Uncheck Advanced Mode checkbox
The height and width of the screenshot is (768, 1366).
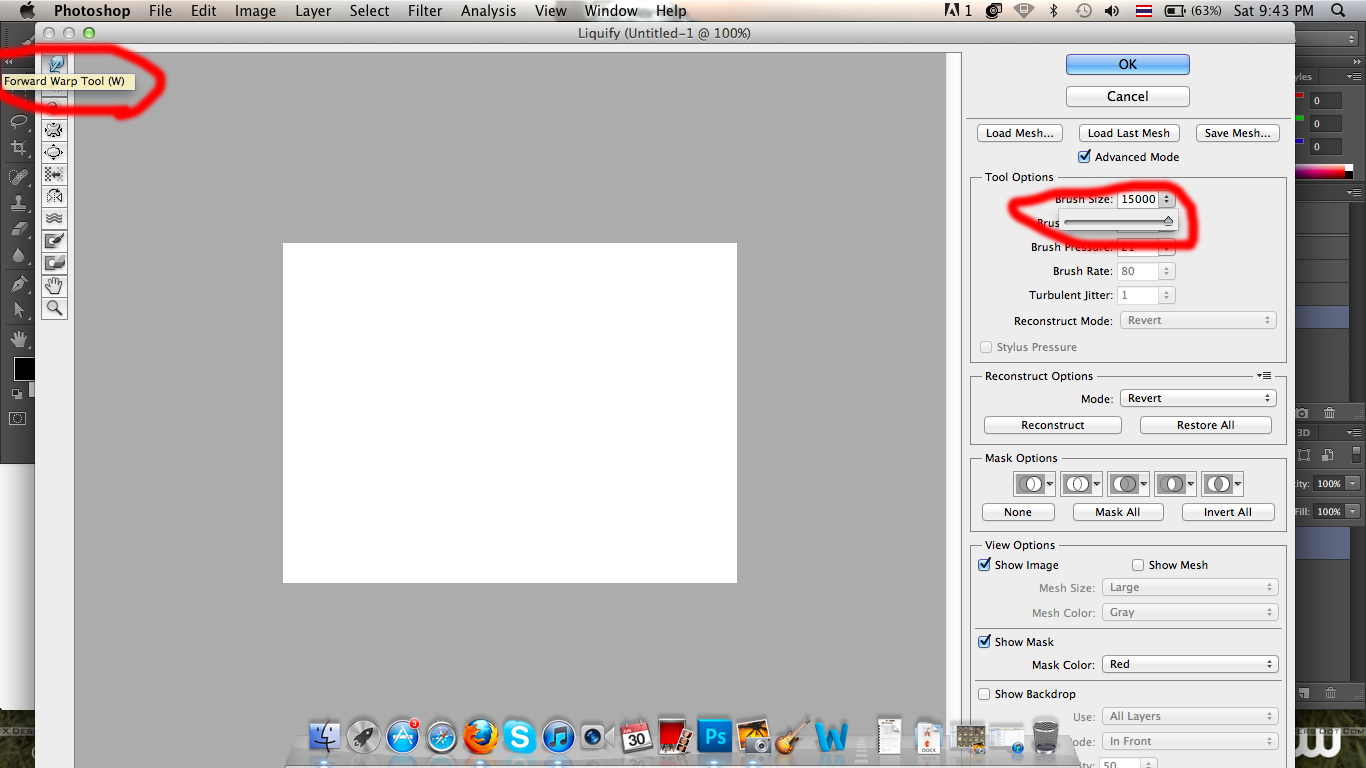tap(1084, 157)
